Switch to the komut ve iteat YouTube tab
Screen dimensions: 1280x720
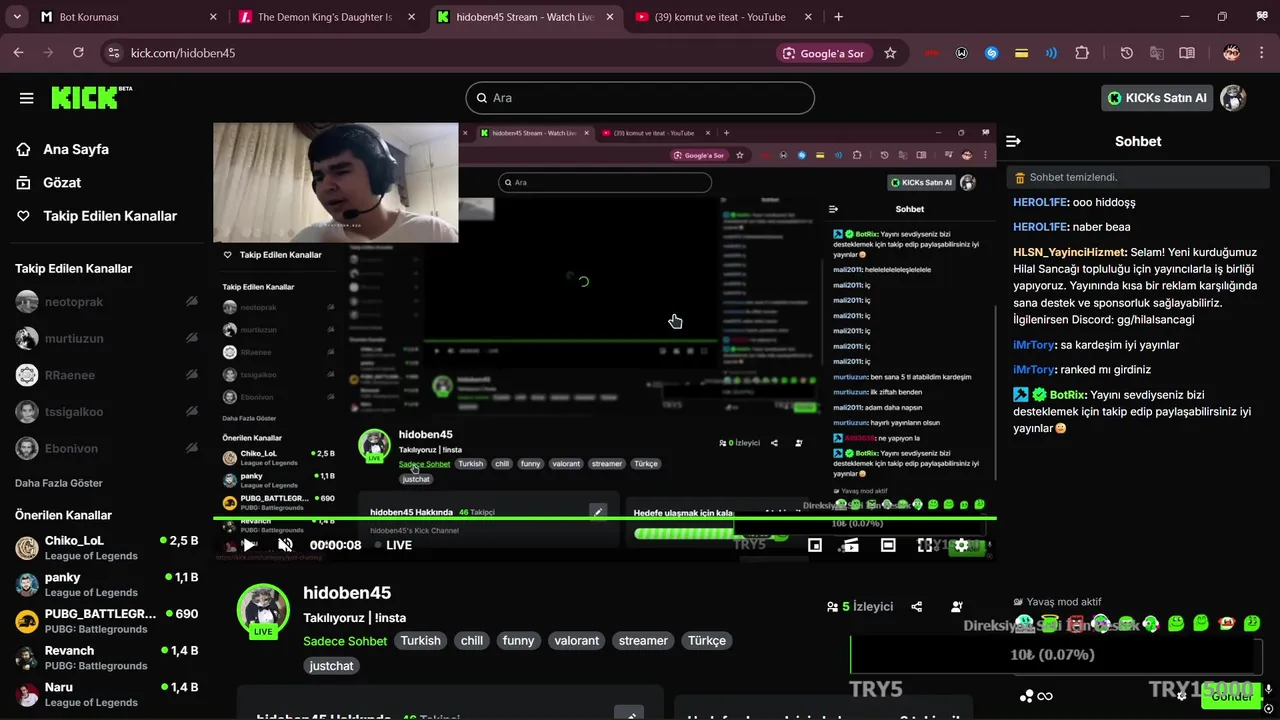pyautogui.click(x=723, y=17)
